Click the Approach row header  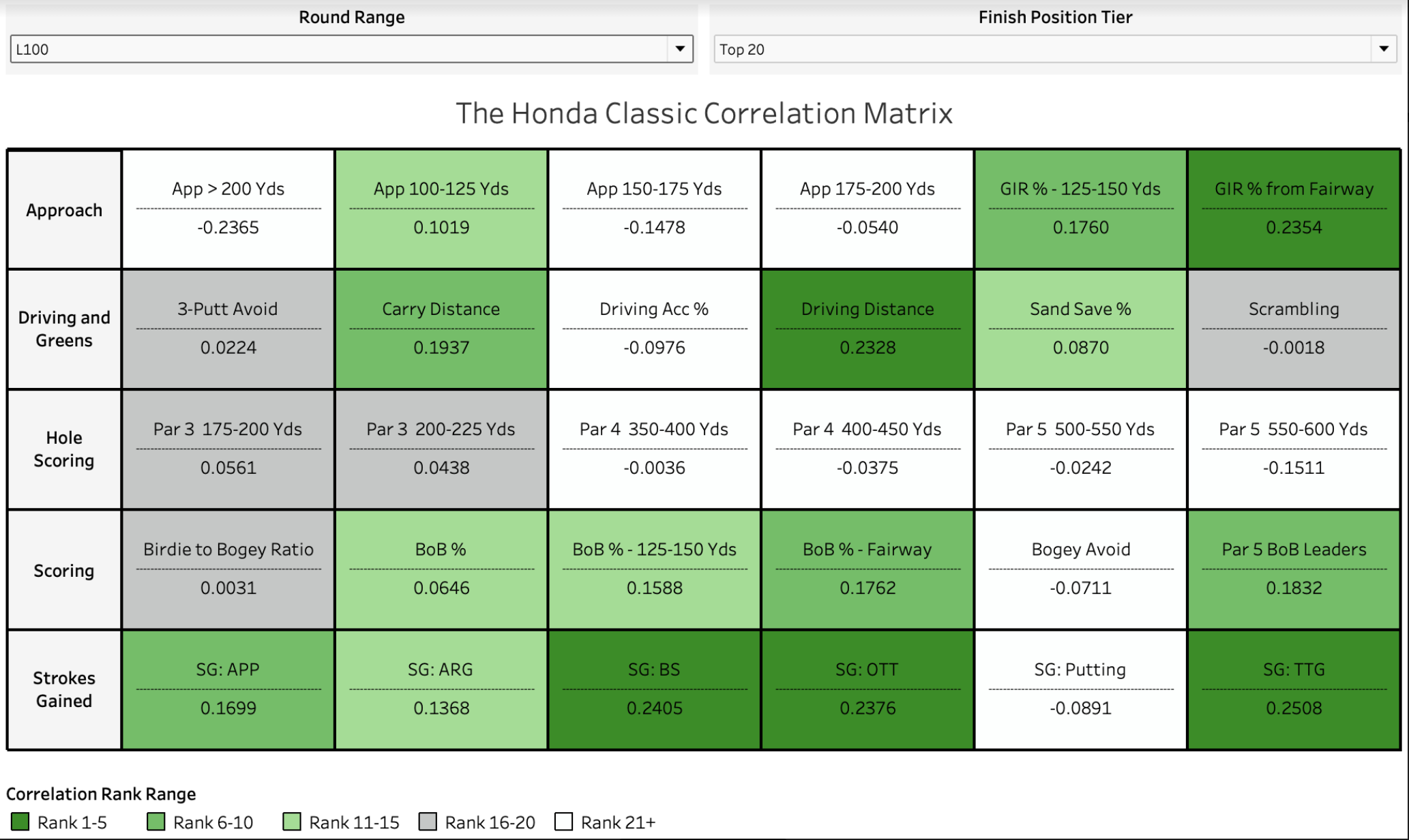tap(64, 209)
